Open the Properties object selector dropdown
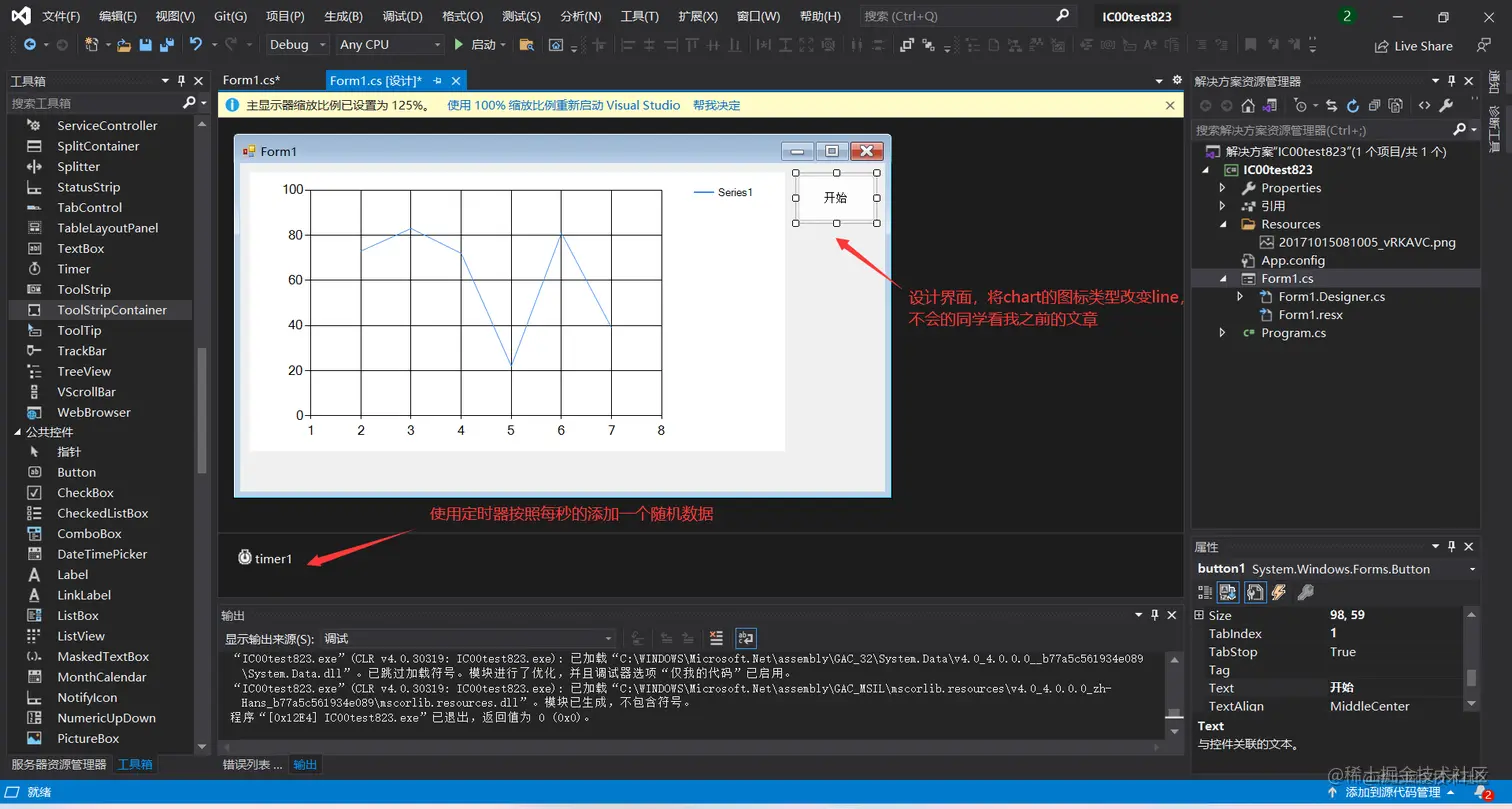This screenshot has width=1512, height=809. pos(1472,569)
